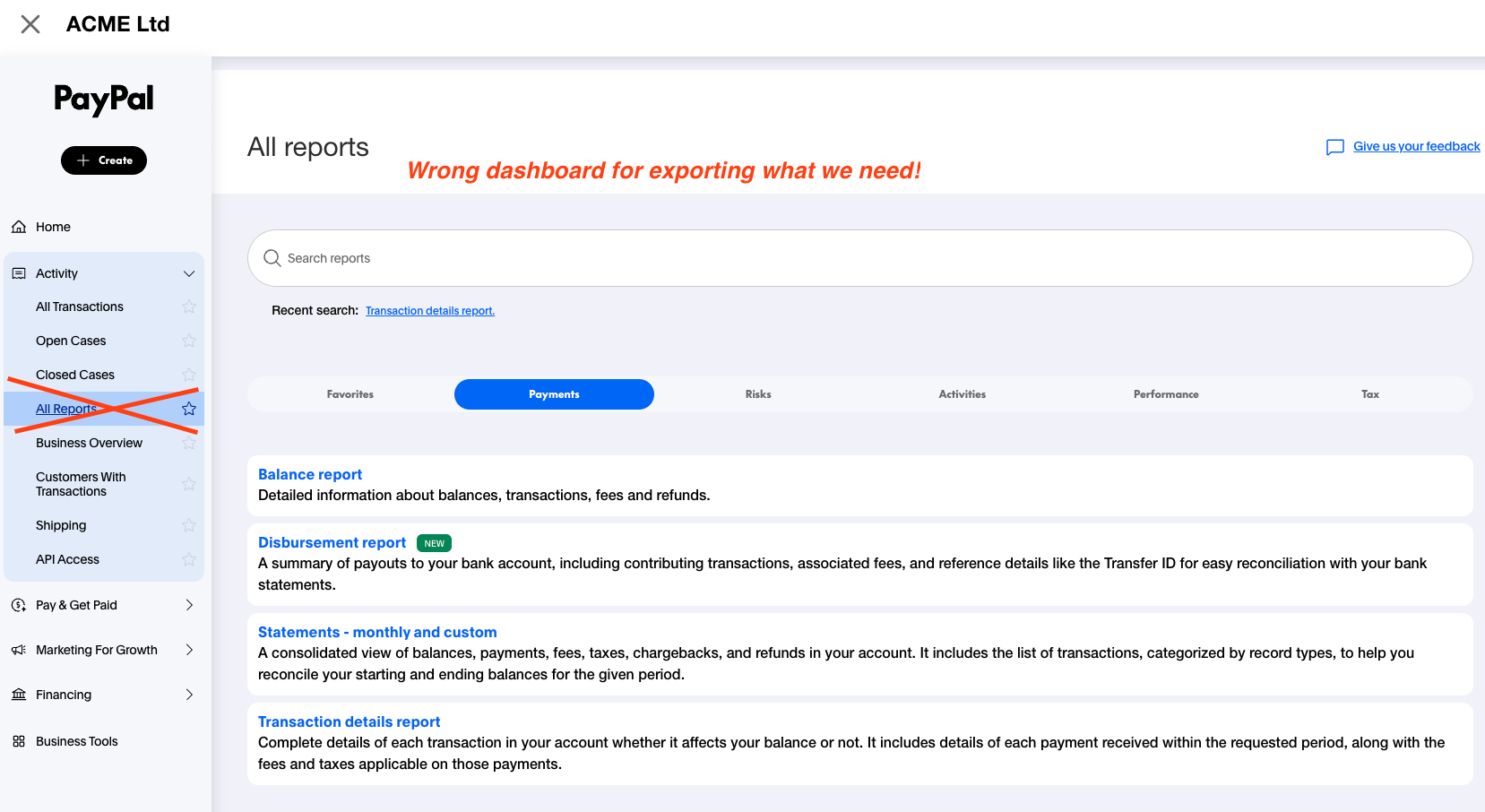The height and width of the screenshot is (812, 1485).
Task: Open Marketing For Growth via its megaphone icon
Action: (18, 650)
